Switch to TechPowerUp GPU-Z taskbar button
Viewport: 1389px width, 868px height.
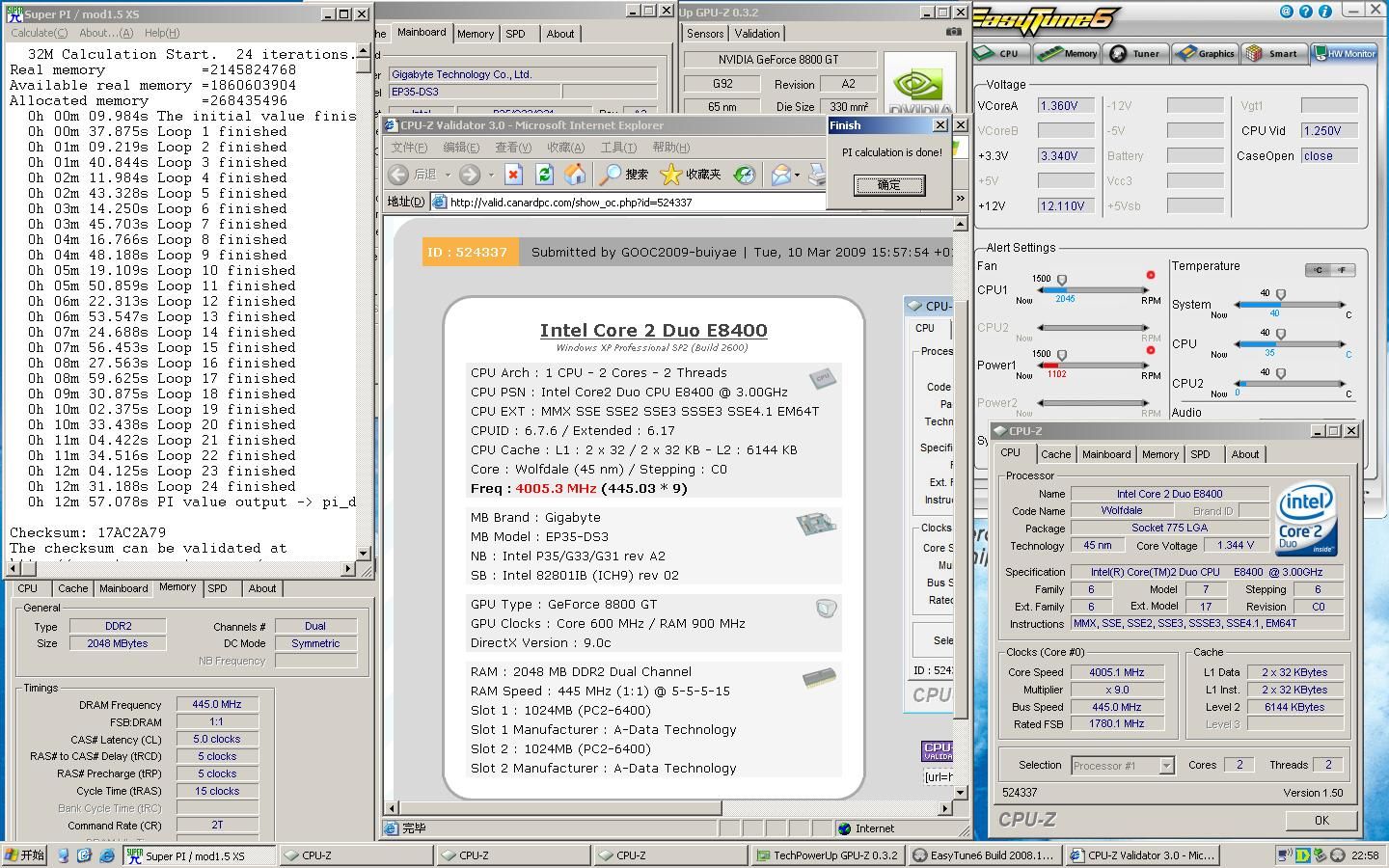[828, 855]
